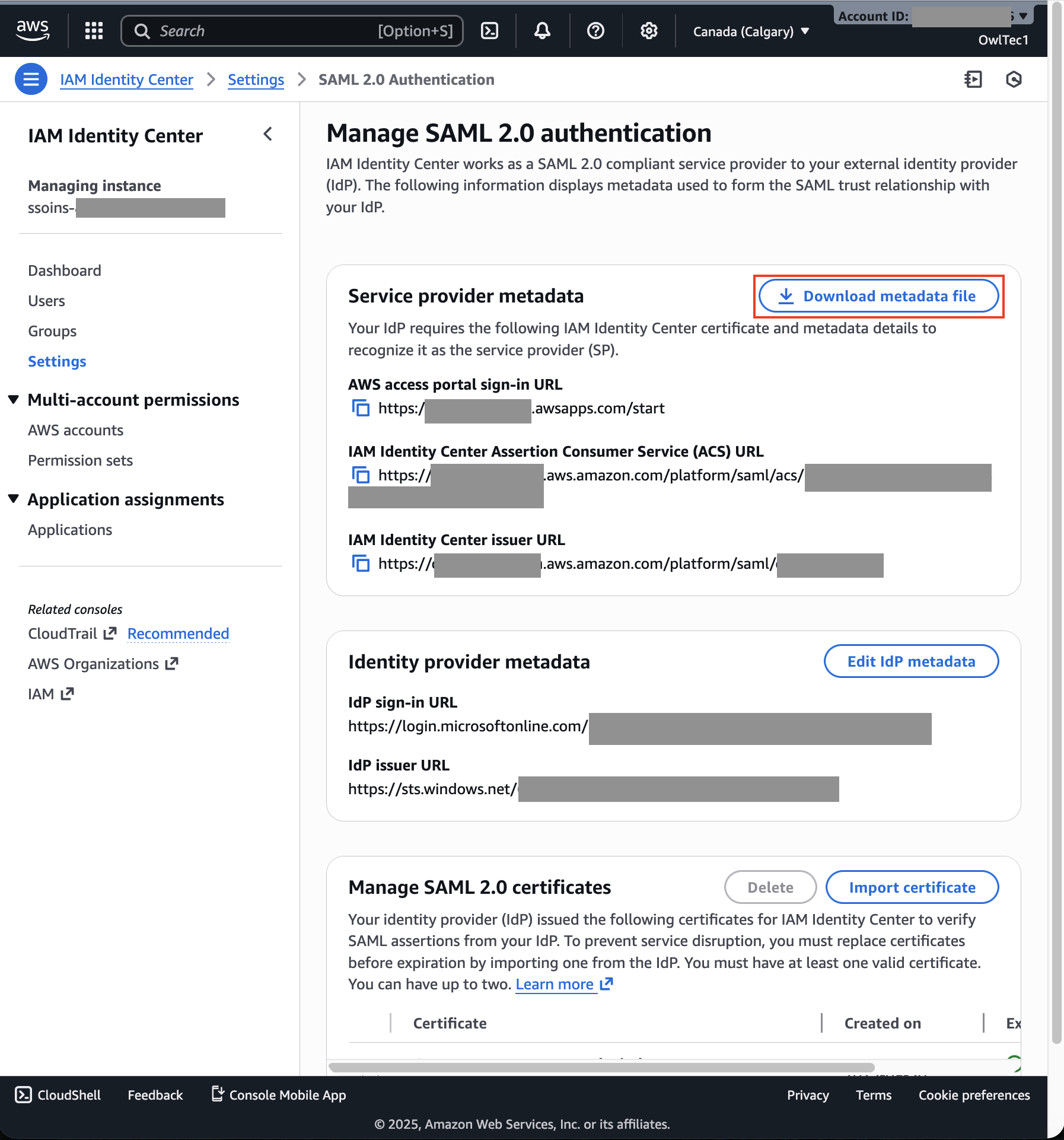This screenshot has width=1064, height=1140.
Task: Go to Dashboard in sidebar
Action: coord(65,270)
